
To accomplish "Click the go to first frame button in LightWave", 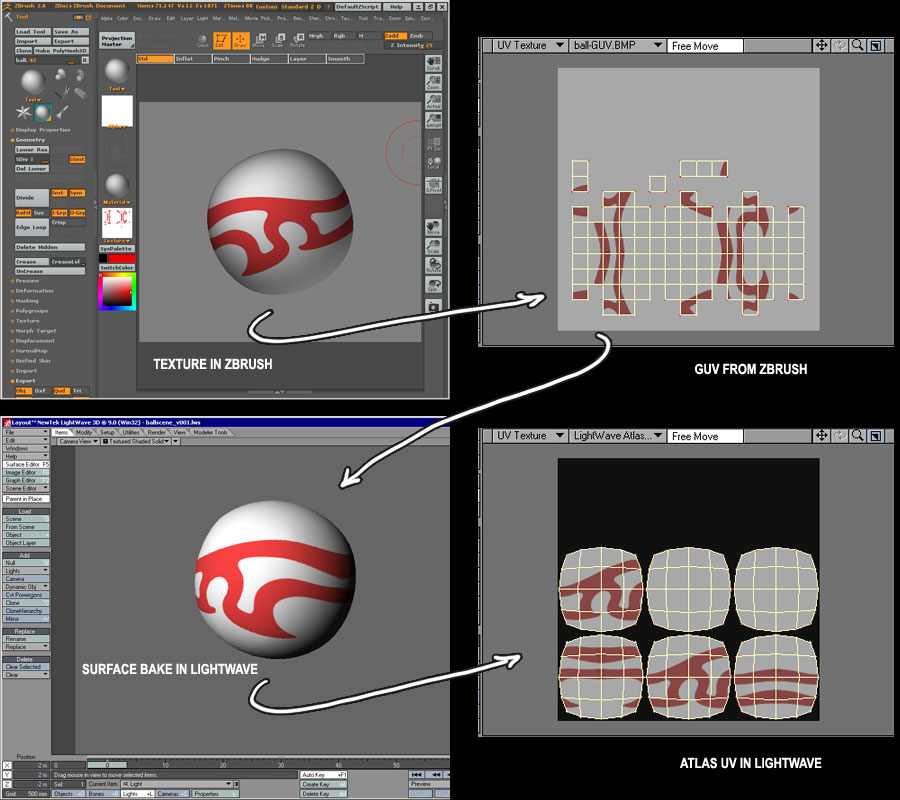I will [x=417, y=775].
